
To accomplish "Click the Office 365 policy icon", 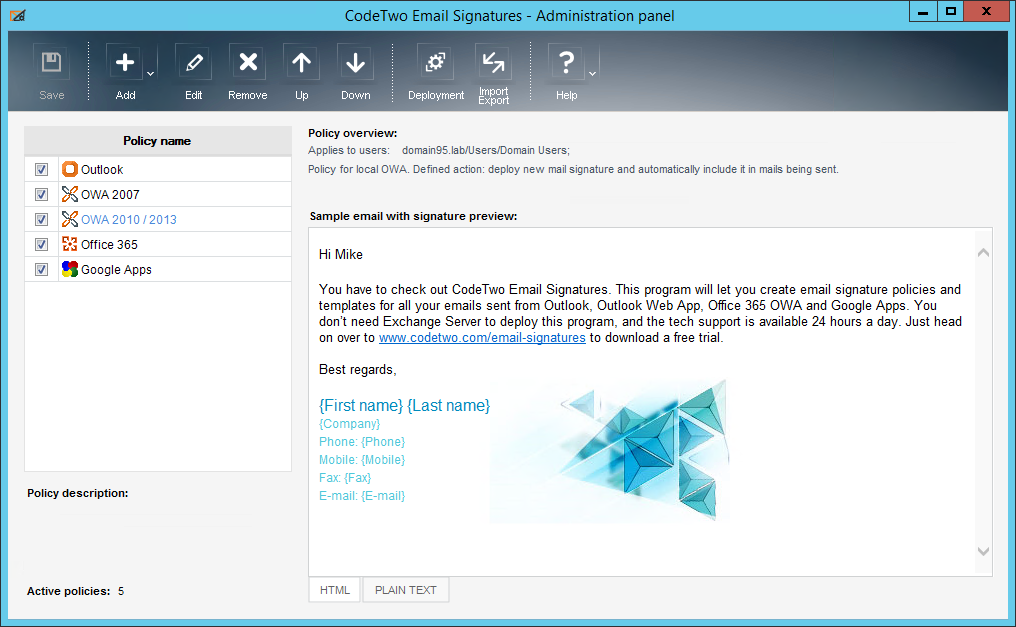I will 69,244.
